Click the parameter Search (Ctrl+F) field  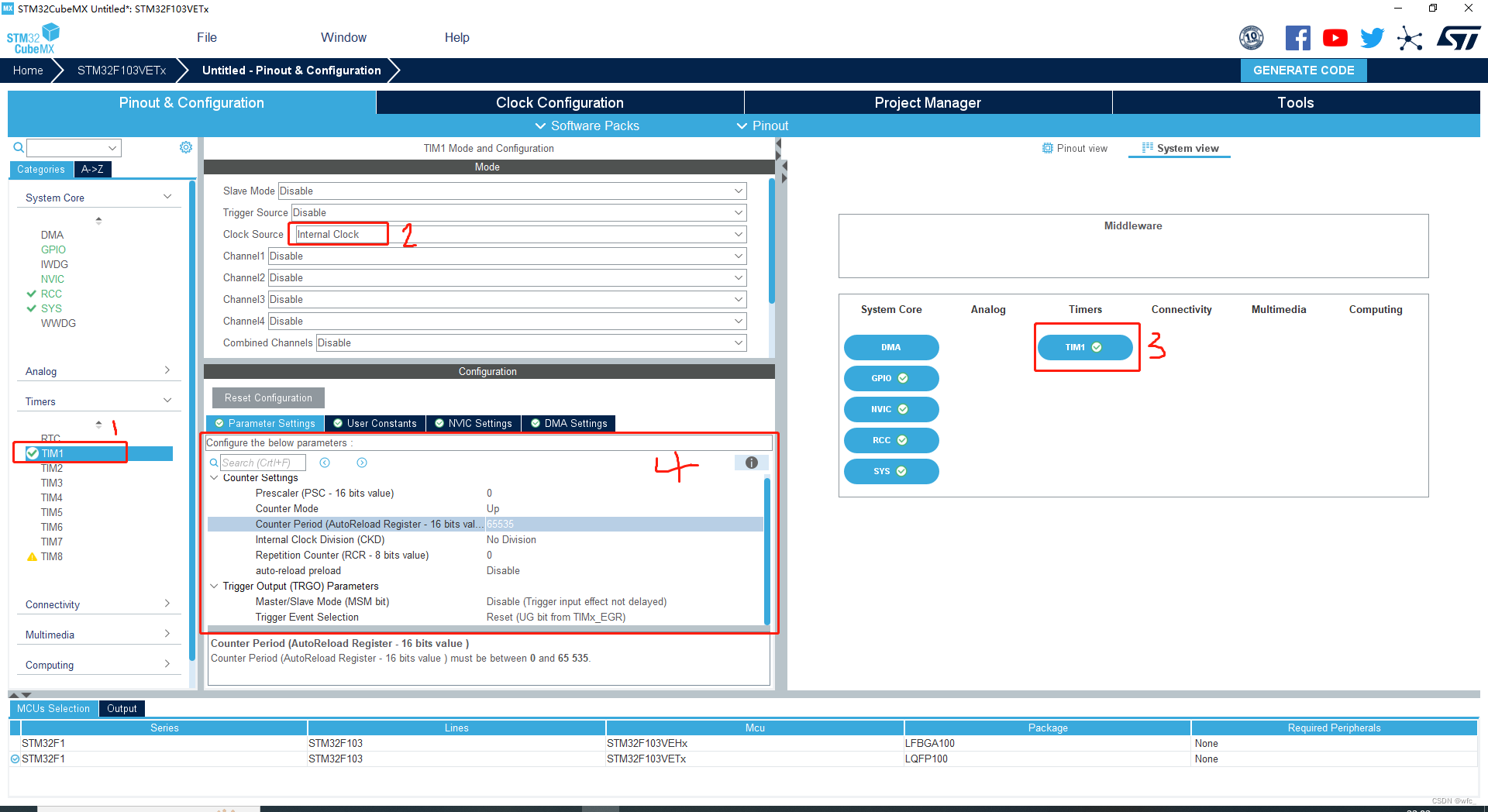pos(263,463)
